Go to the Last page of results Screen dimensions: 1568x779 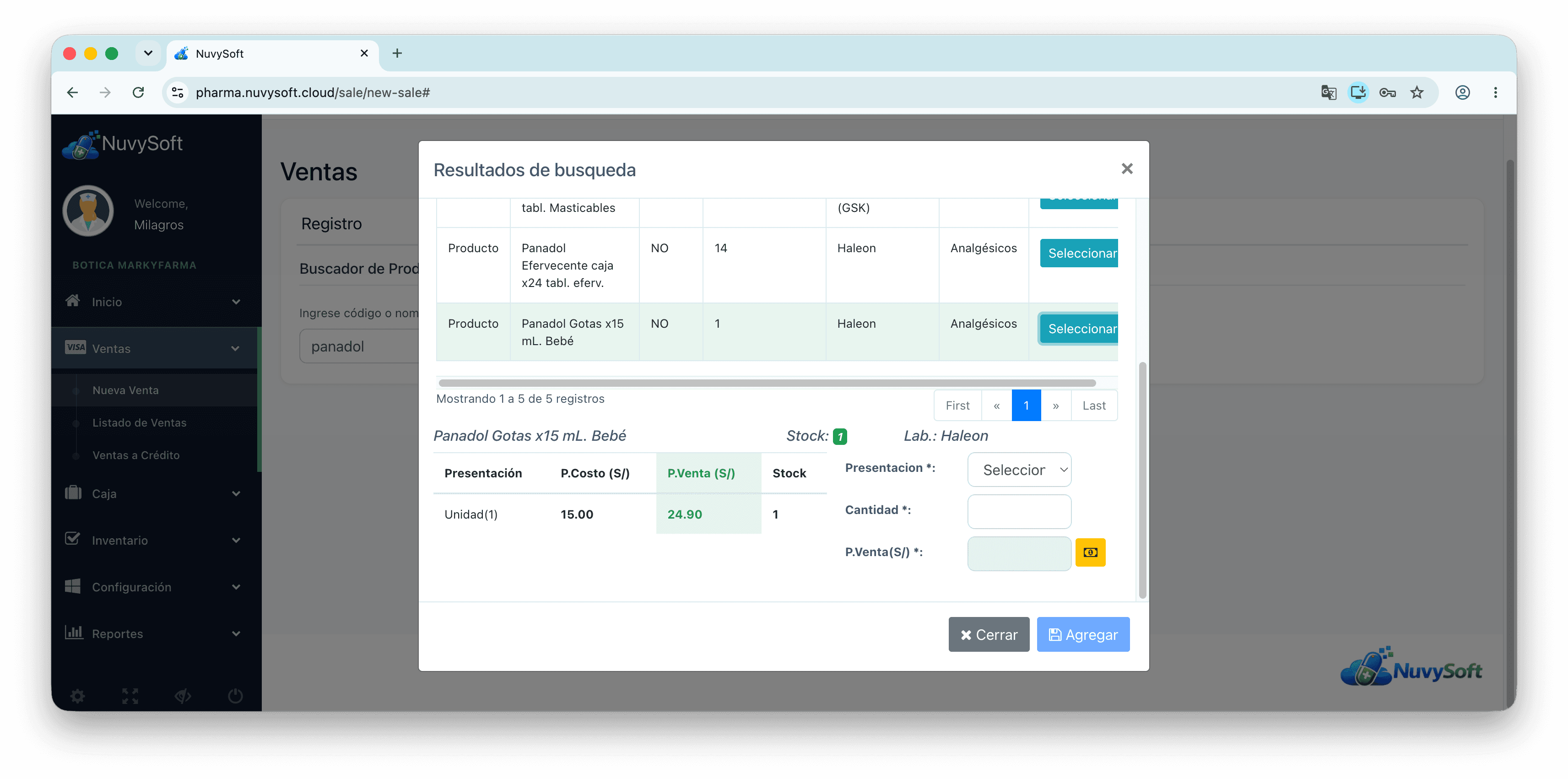(x=1094, y=406)
